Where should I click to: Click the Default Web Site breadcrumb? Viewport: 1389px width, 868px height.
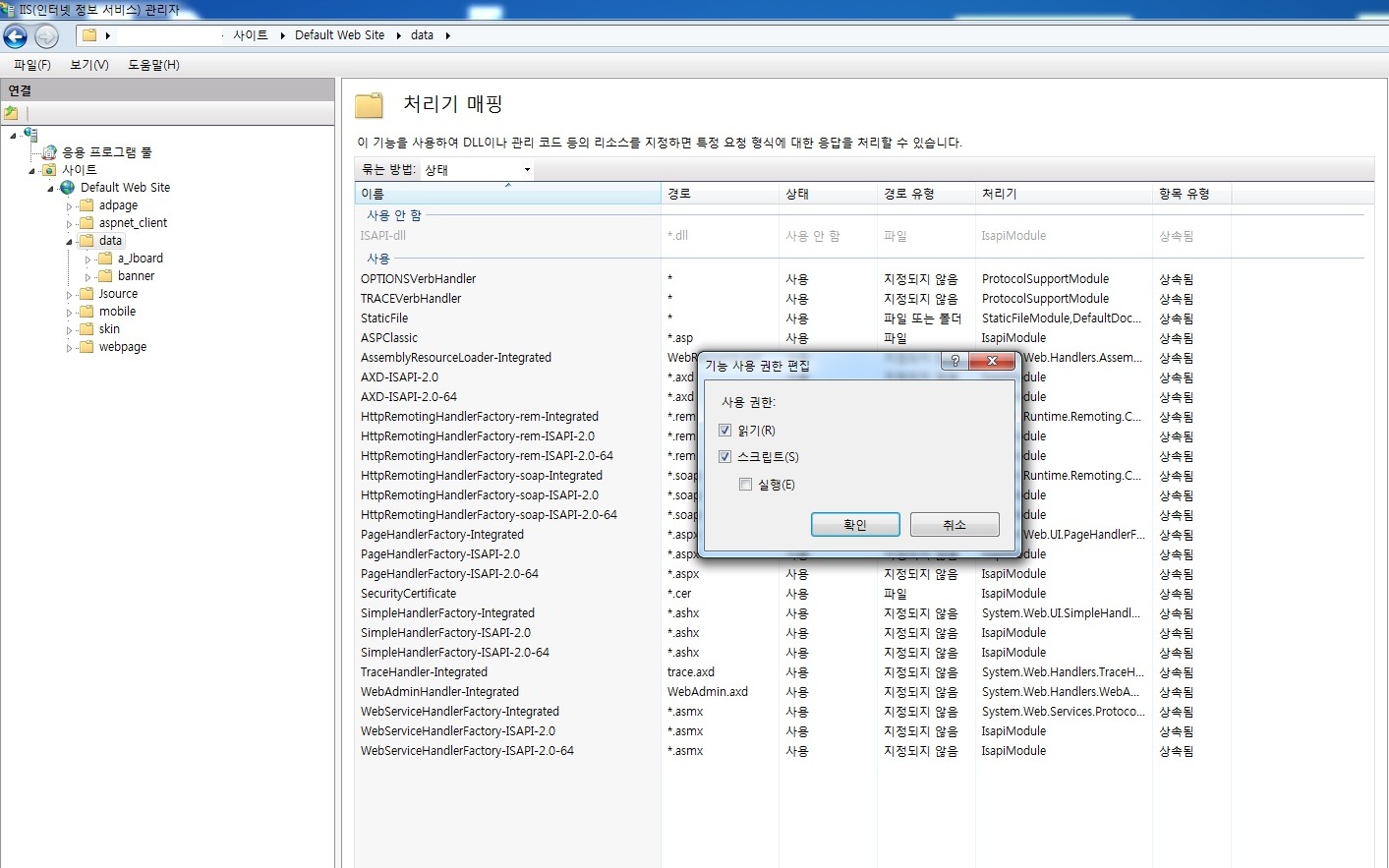[340, 35]
